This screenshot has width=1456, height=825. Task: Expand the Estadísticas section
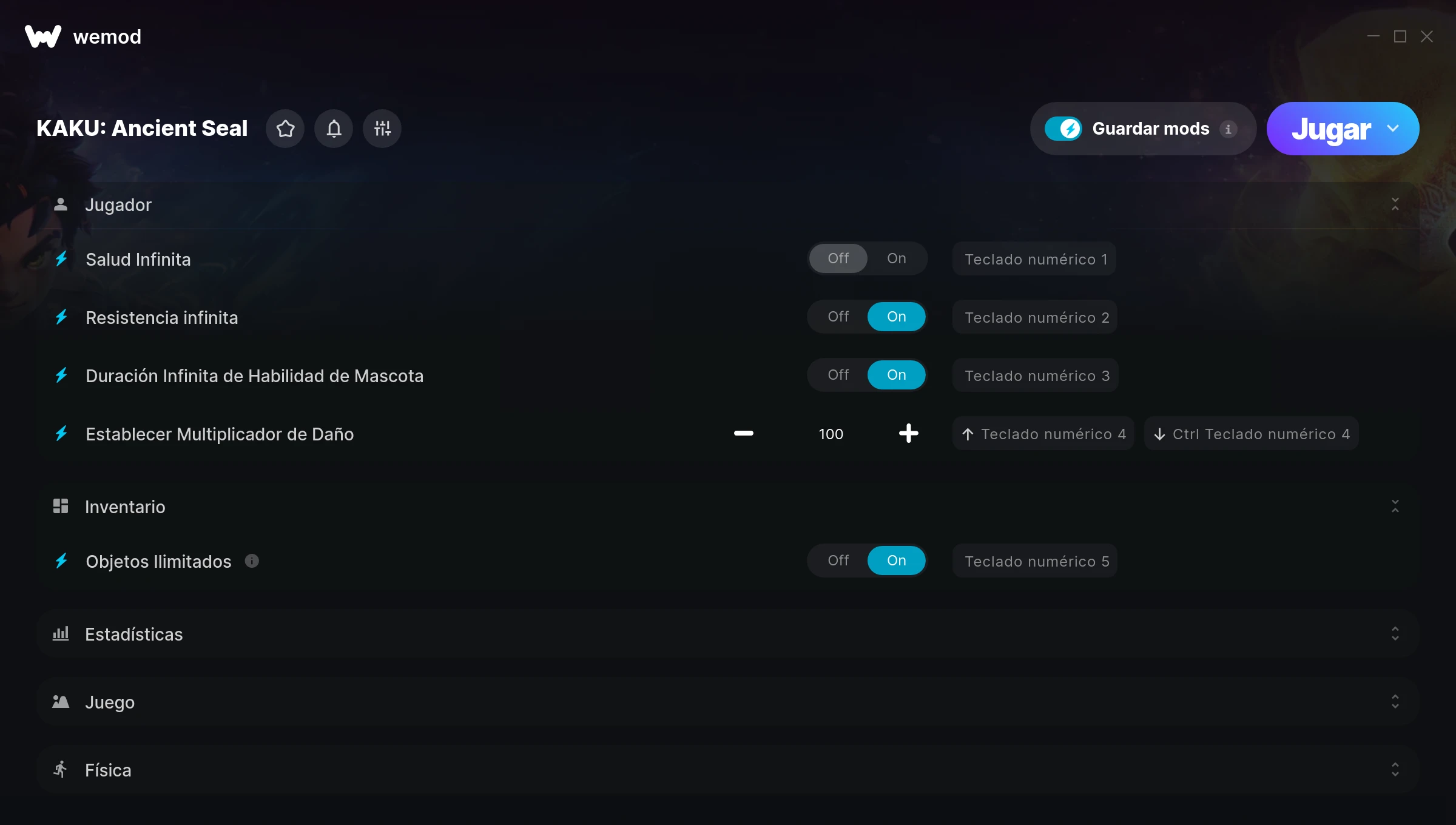tap(1395, 634)
